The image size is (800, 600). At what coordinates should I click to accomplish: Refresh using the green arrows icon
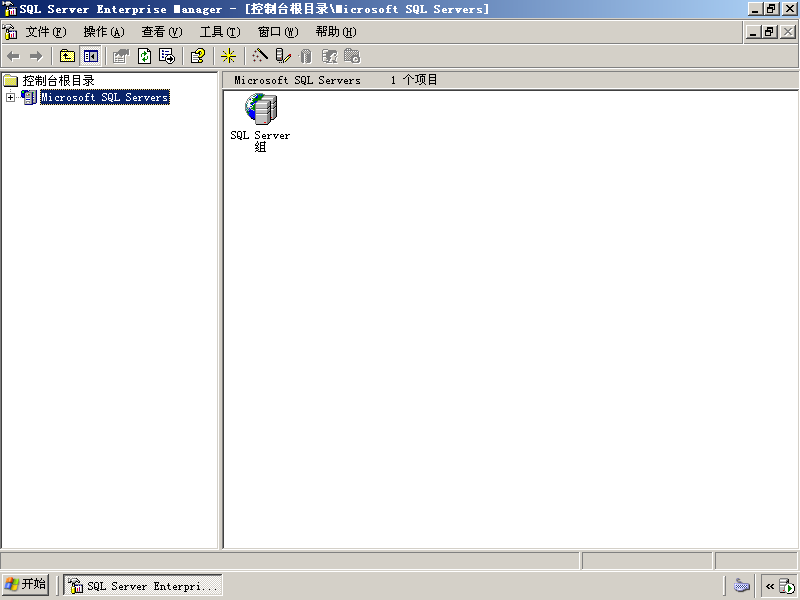pyautogui.click(x=144, y=56)
